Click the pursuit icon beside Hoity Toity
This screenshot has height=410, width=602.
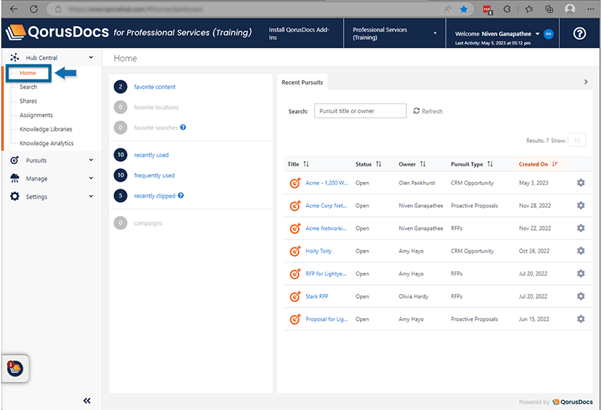point(295,251)
